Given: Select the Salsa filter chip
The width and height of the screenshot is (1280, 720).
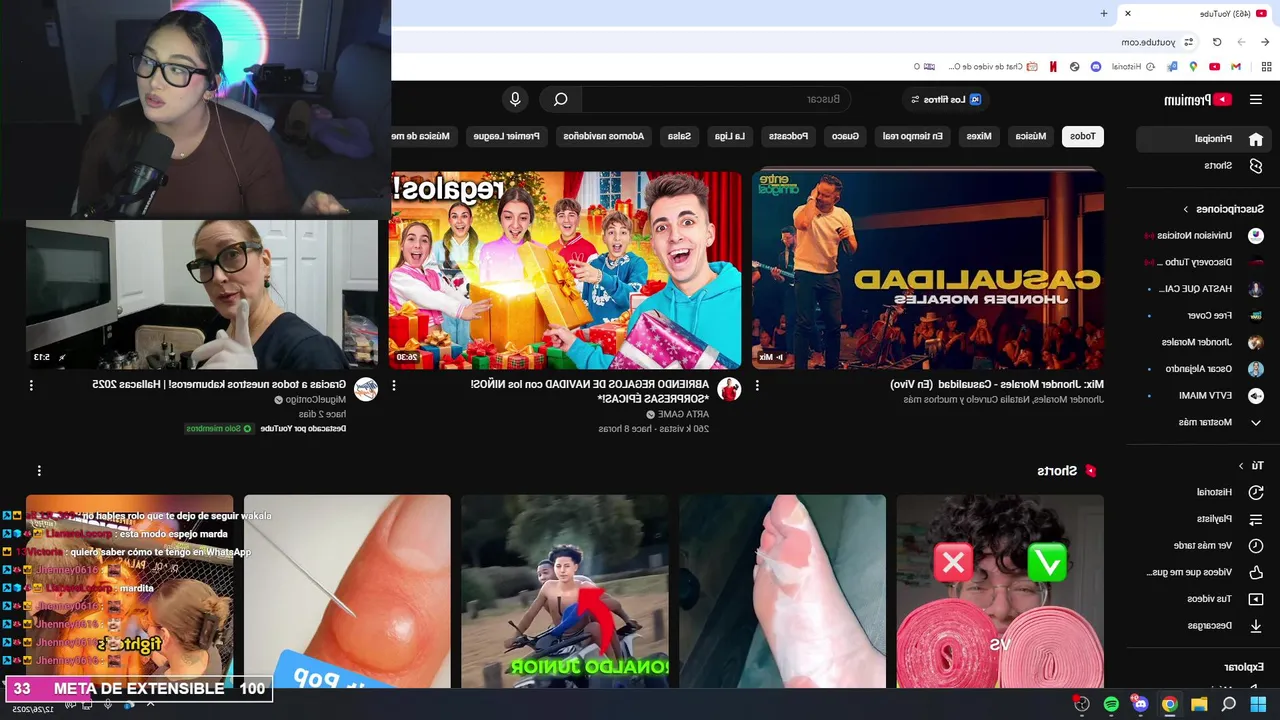Looking at the screenshot, I should (679, 136).
